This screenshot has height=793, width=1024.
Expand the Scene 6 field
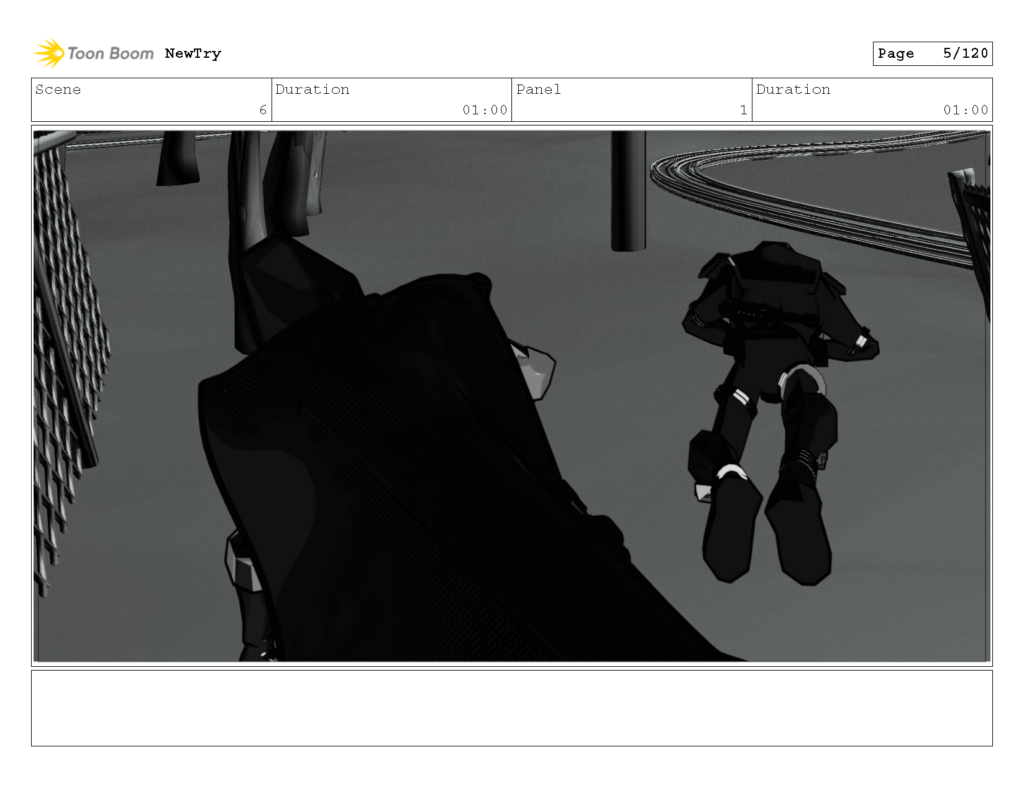pos(150,100)
